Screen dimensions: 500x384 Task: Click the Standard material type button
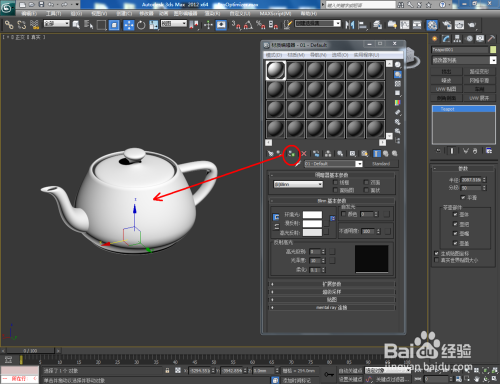(381, 164)
